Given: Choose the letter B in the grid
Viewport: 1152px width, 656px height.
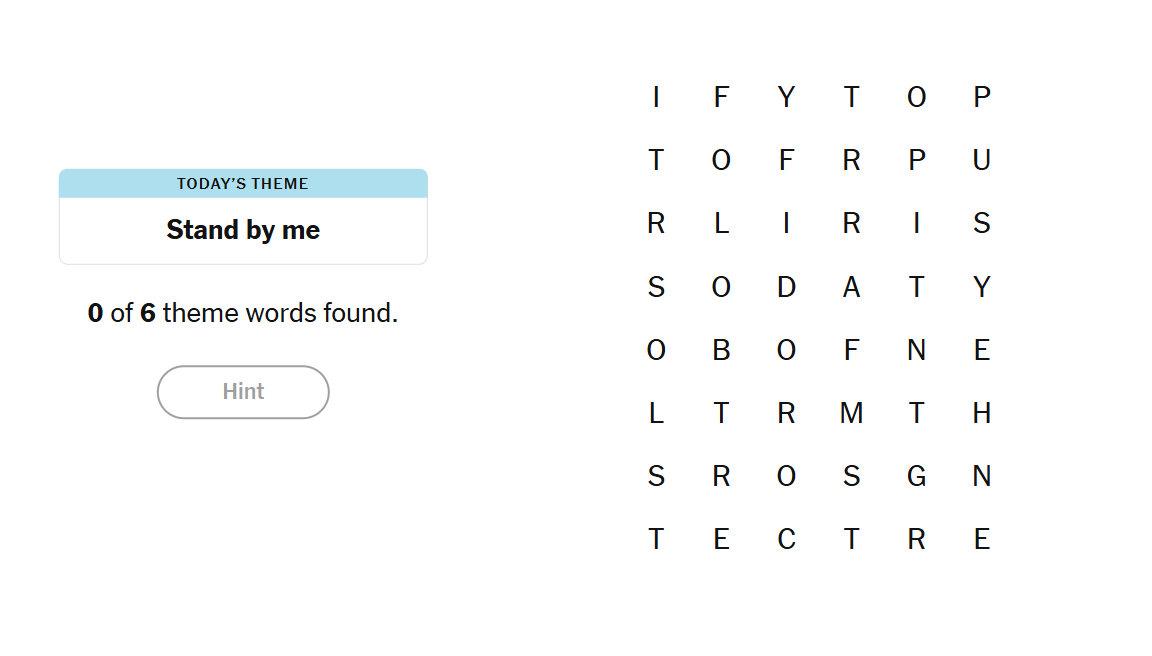Looking at the screenshot, I should 721,350.
